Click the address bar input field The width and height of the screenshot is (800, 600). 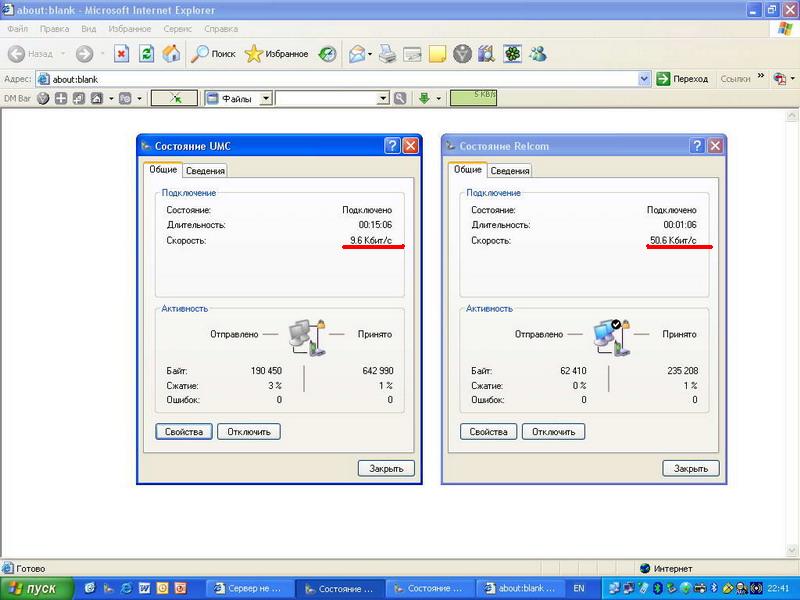click(340, 79)
